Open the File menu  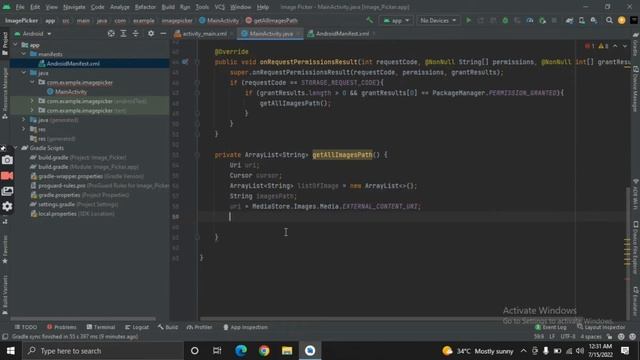[20, 7]
